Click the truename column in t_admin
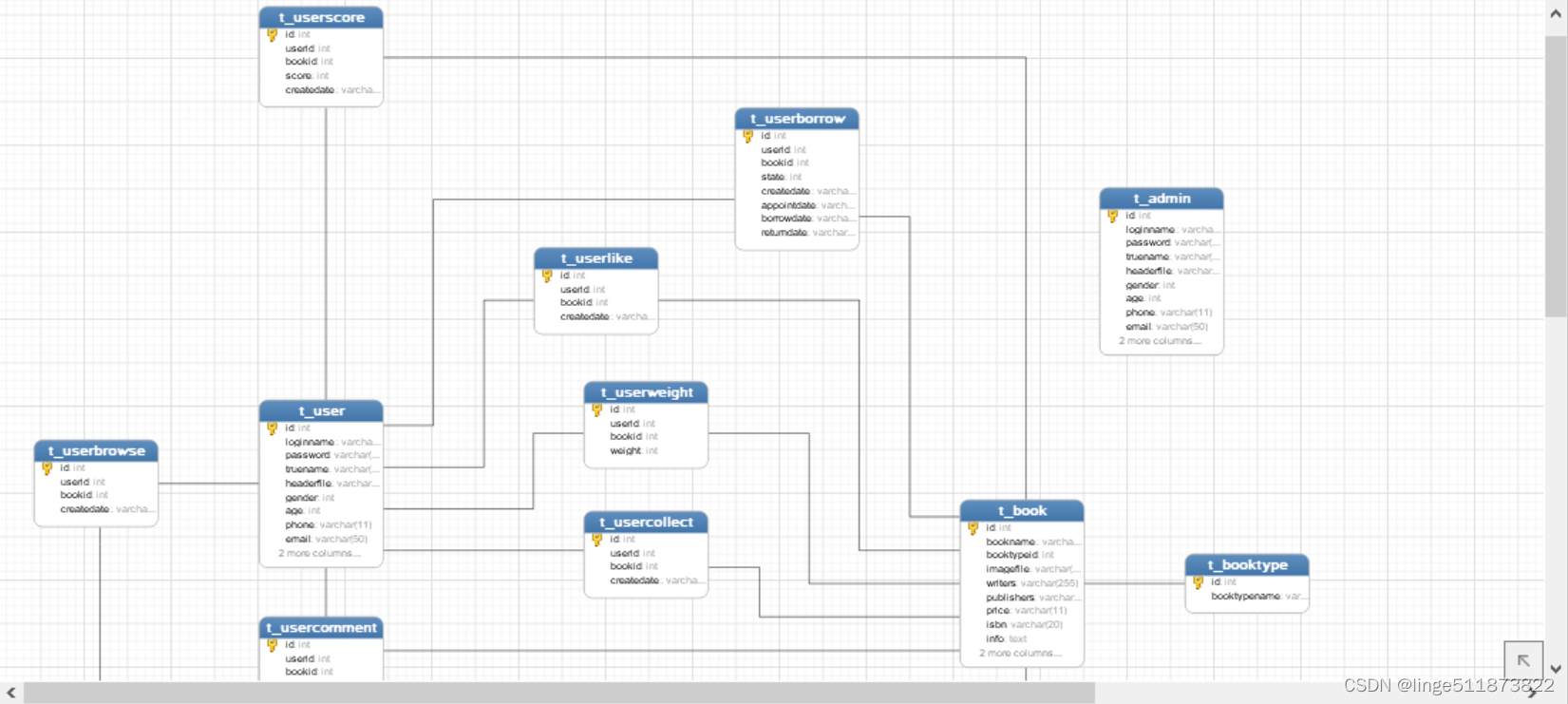This screenshot has height=704, width=1568. (x=1173, y=257)
